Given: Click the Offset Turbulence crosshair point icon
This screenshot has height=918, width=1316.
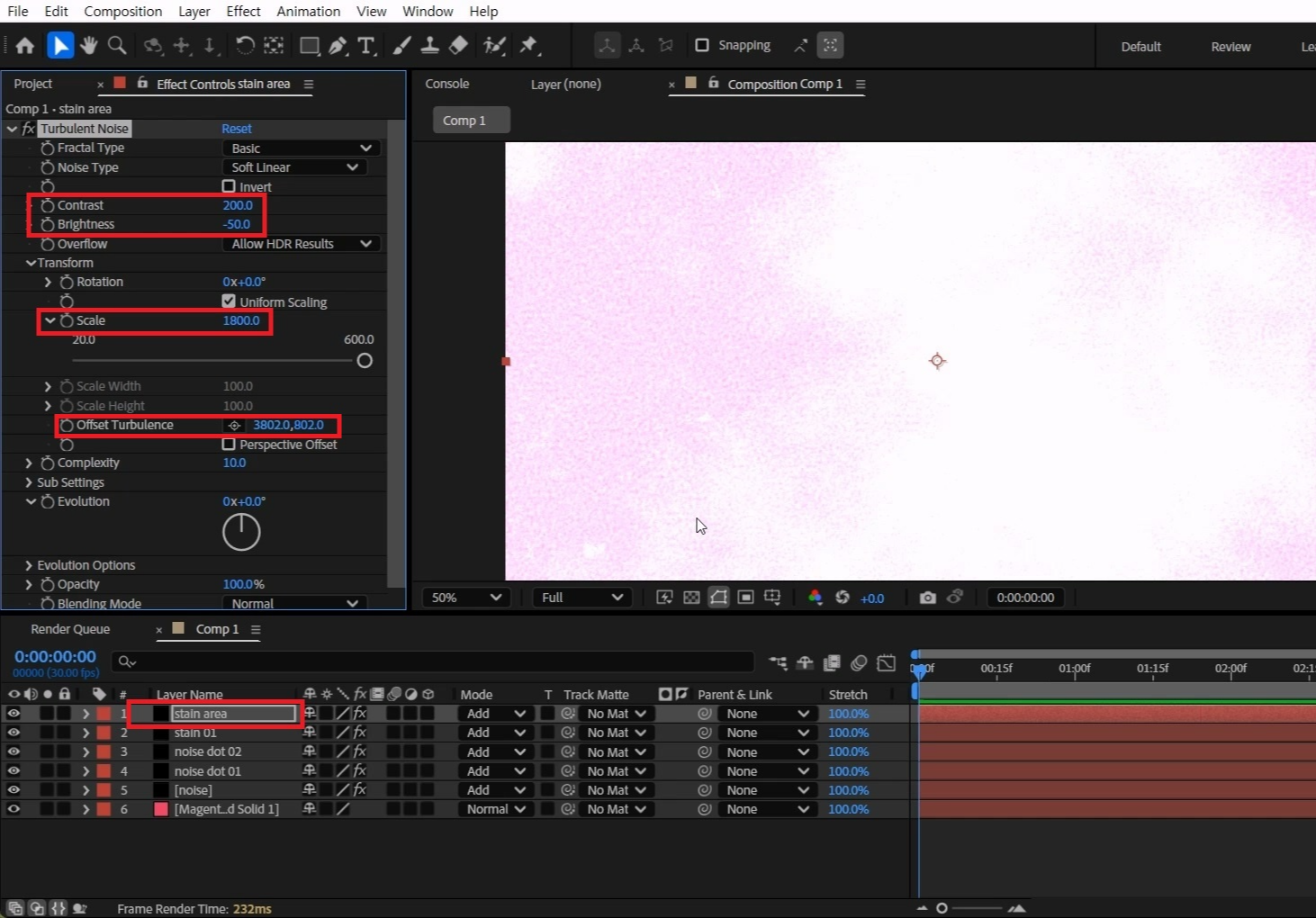Looking at the screenshot, I should coord(234,425).
